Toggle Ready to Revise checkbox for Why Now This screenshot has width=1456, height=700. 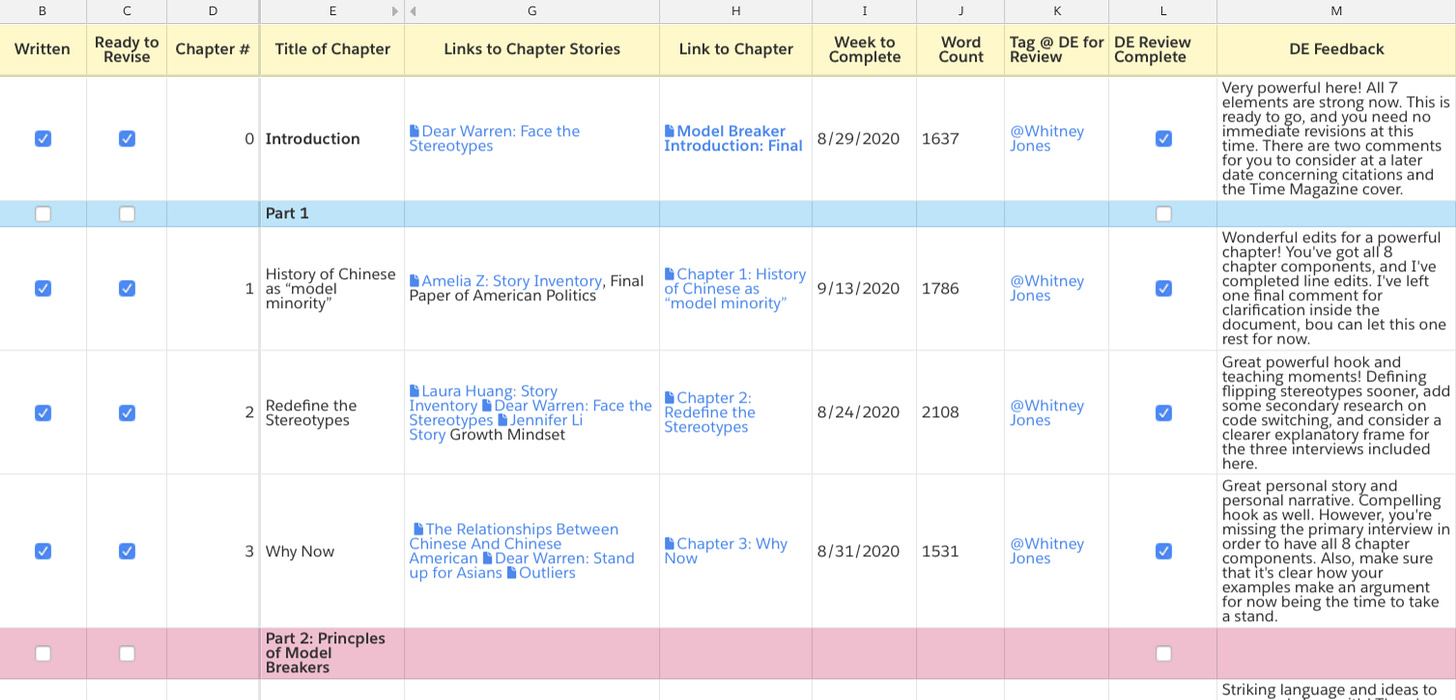(x=127, y=551)
